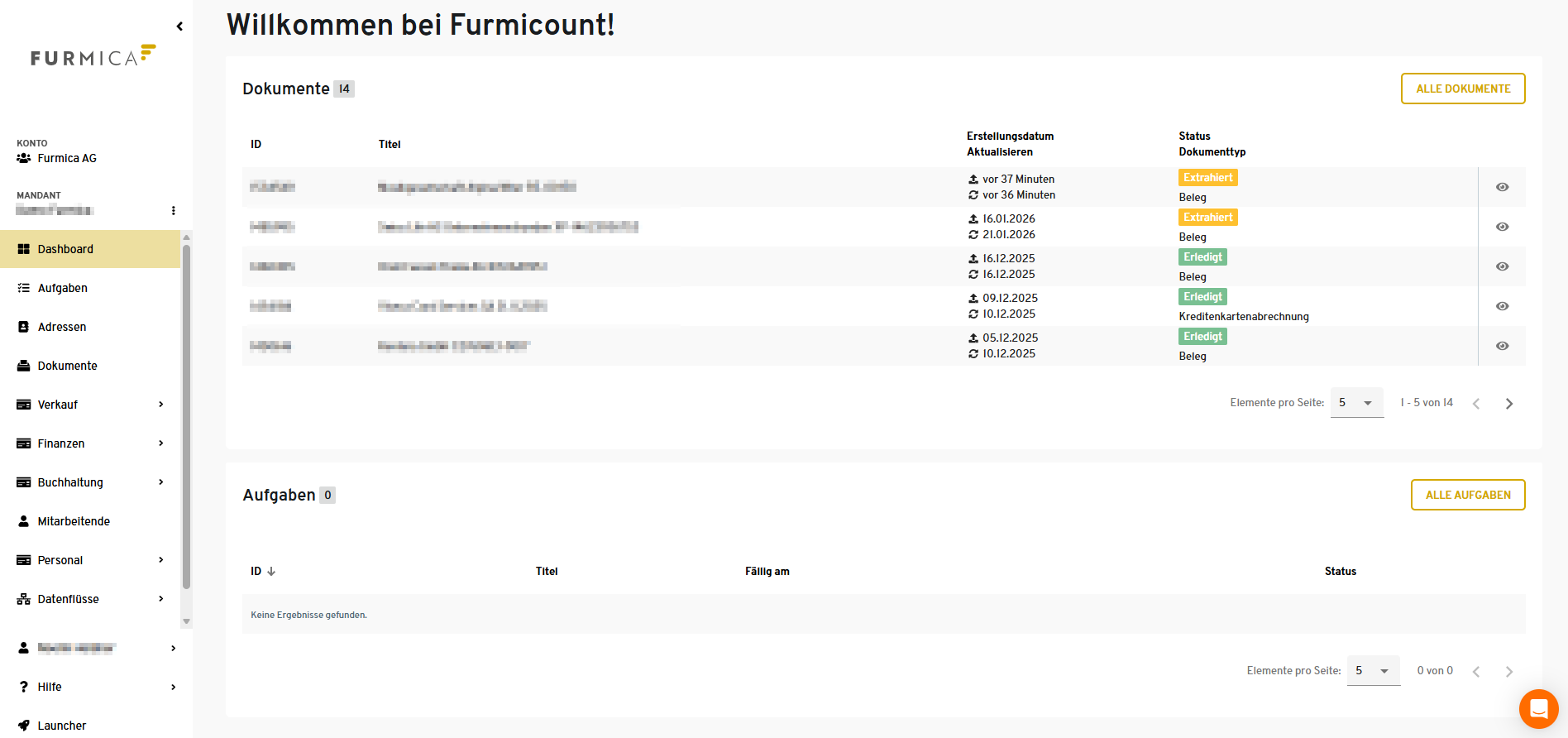
Task: Open the mandant three-dot options menu
Action: pos(173,210)
